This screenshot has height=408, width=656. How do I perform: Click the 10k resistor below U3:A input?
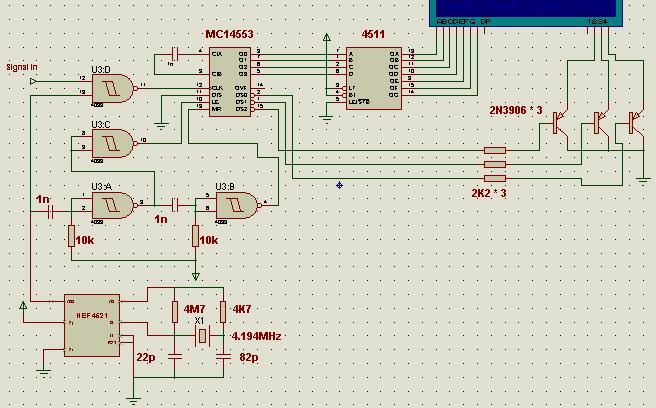[71, 236]
